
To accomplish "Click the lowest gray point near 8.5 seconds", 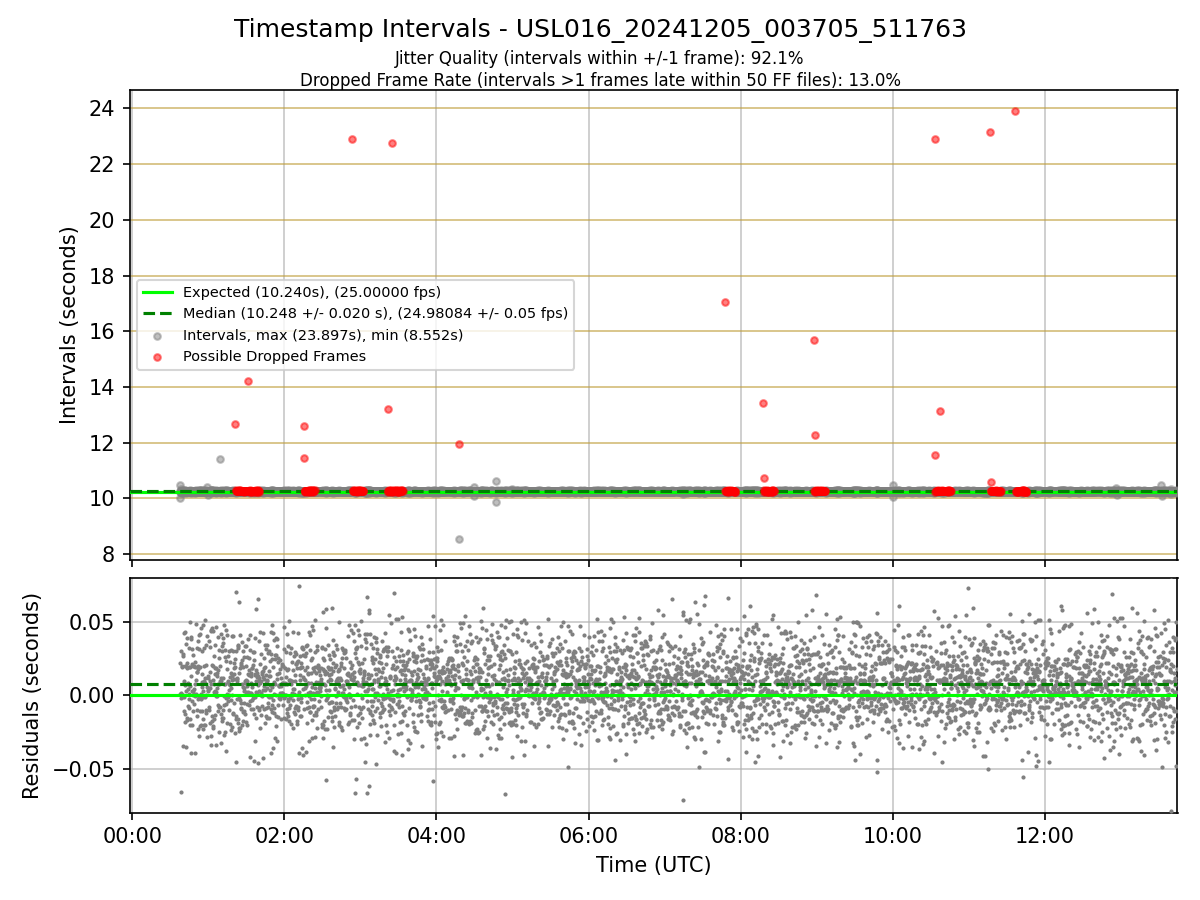I will tap(459, 539).
